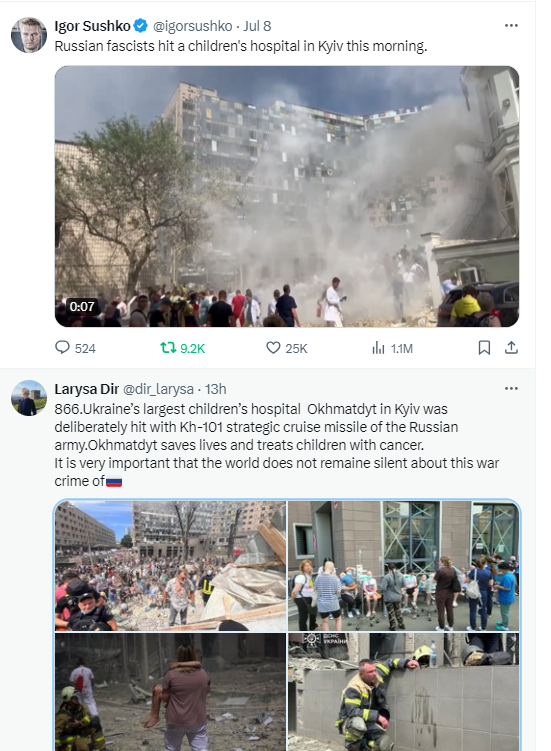
Task: Open Igor Sushko's profile avatar
Action: (x=29, y=35)
